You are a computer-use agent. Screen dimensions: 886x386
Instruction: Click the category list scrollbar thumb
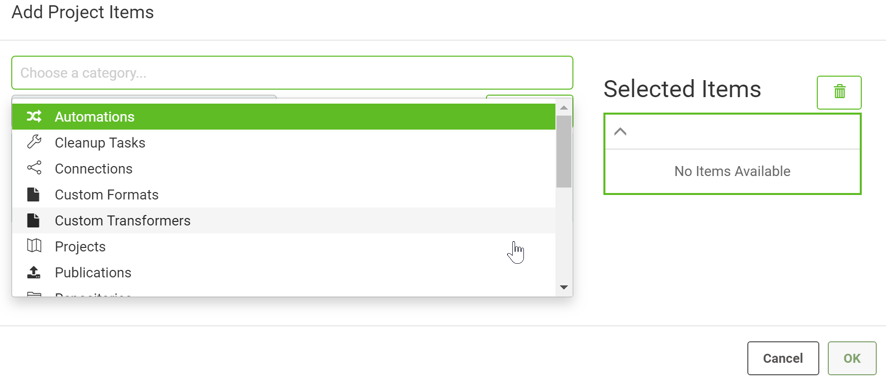pos(563,151)
